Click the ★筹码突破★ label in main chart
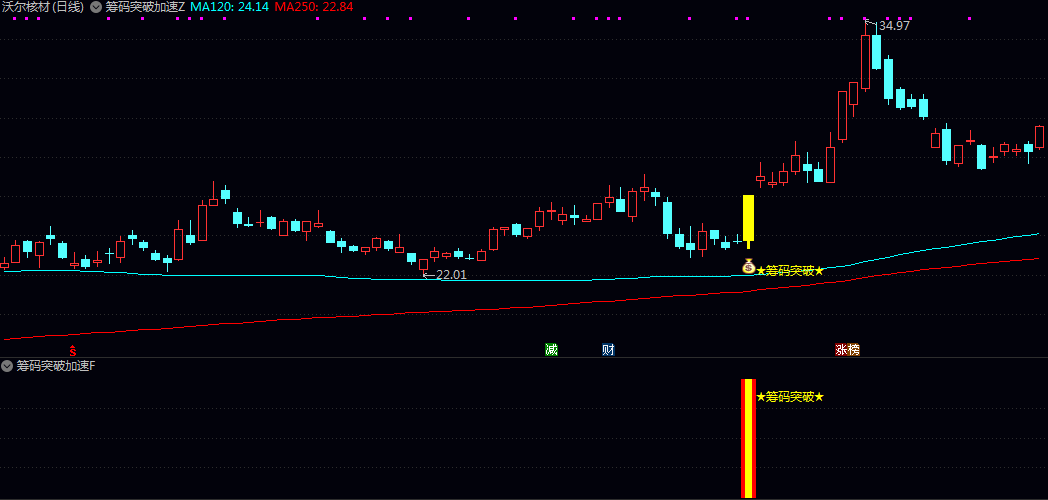The image size is (1048, 500). pos(790,271)
